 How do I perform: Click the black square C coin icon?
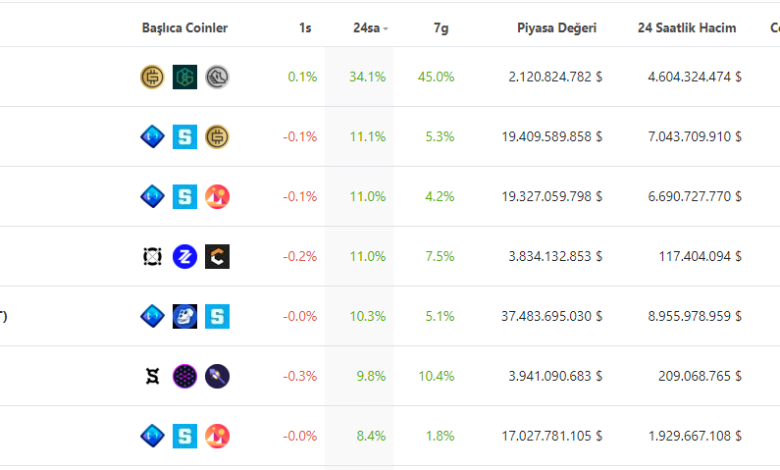(x=217, y=257)
